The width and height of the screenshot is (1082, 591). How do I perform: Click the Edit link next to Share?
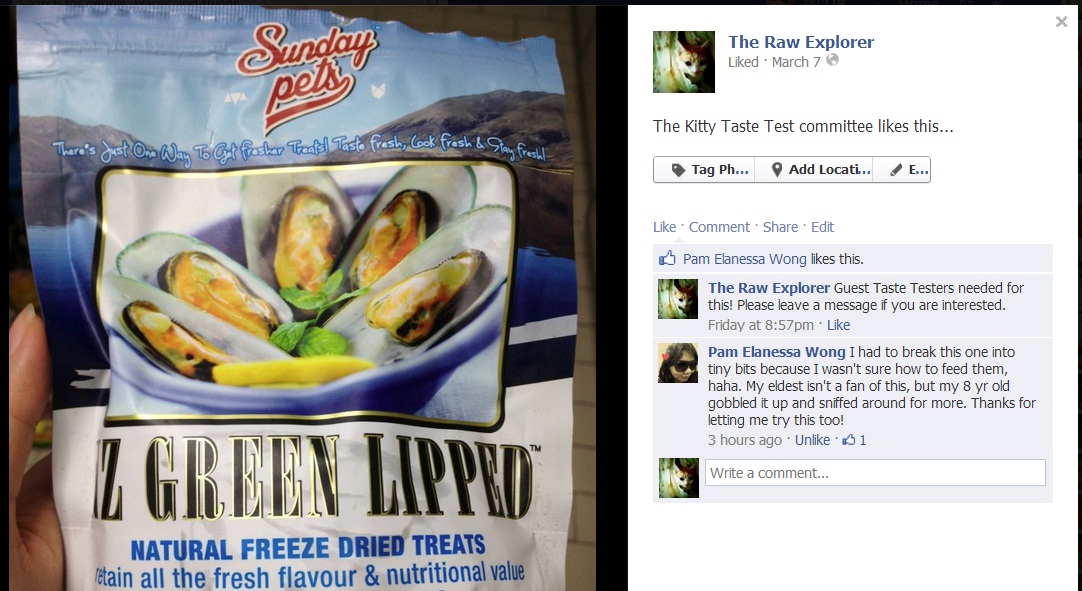(823, 227)
